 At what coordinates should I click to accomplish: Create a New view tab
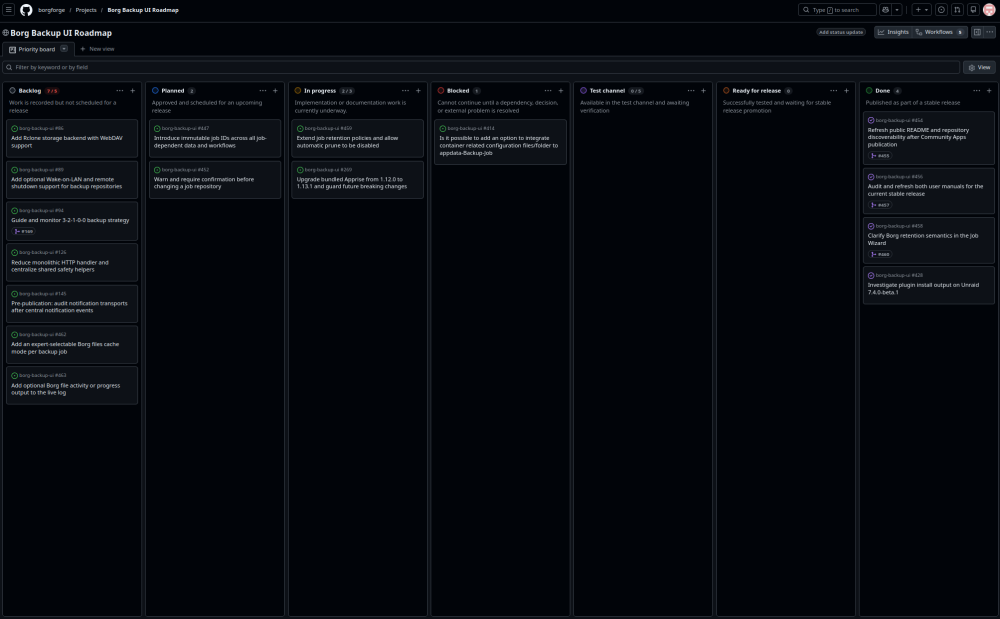click(97, 48)
